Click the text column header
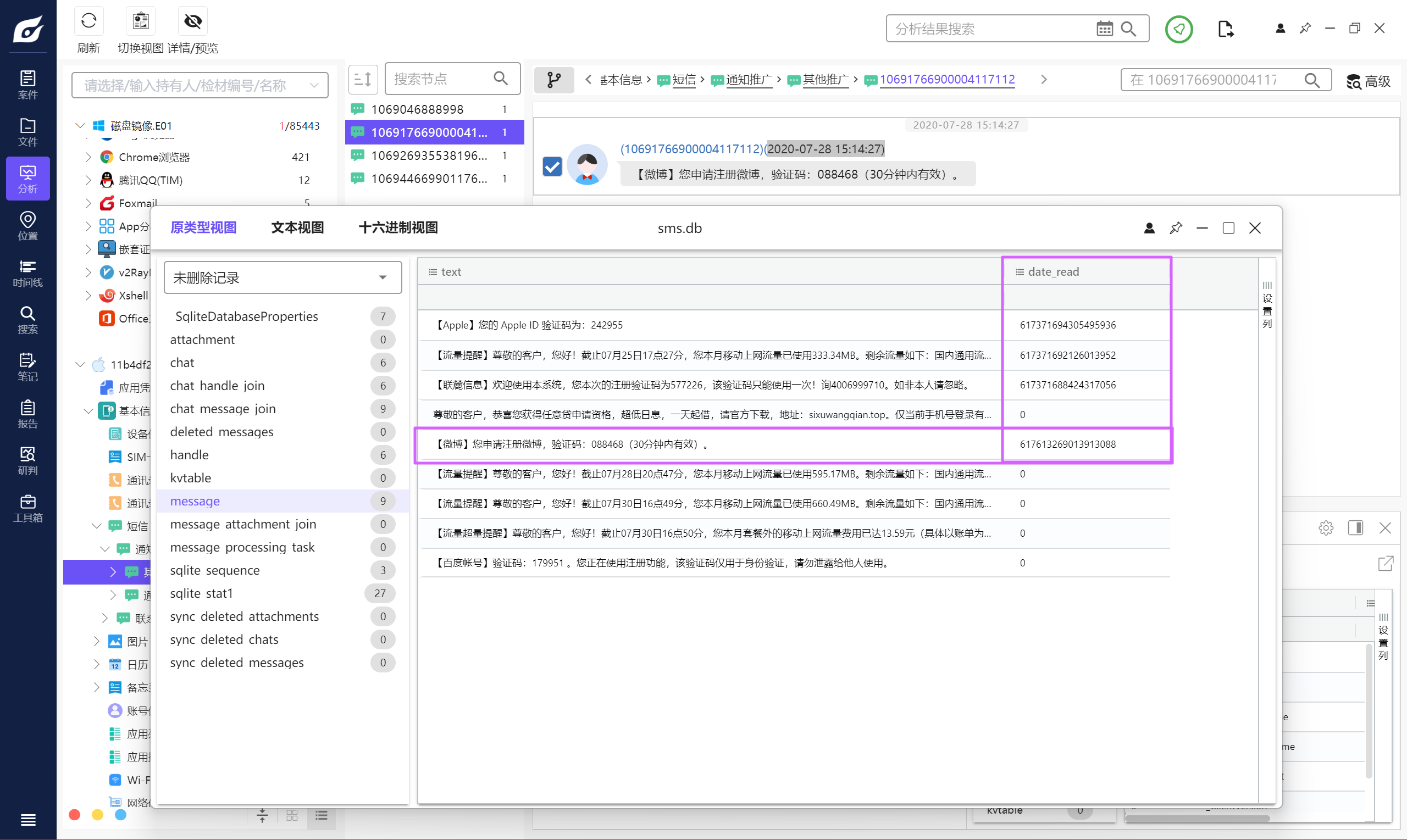Image resolution: width=1407 pixels, height=840 pixels. point(710,272)
